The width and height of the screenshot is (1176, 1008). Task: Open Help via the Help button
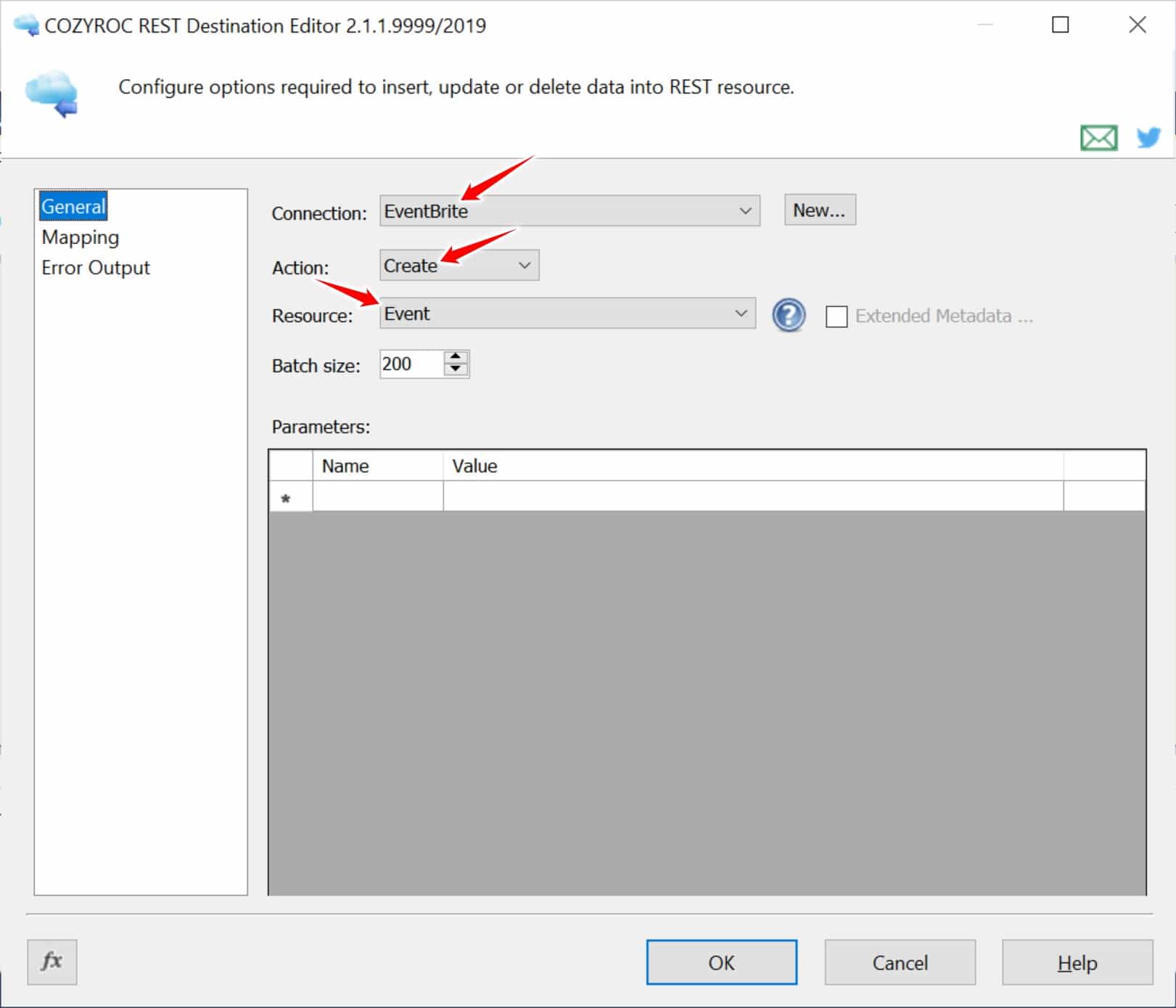pos(1077,962)
